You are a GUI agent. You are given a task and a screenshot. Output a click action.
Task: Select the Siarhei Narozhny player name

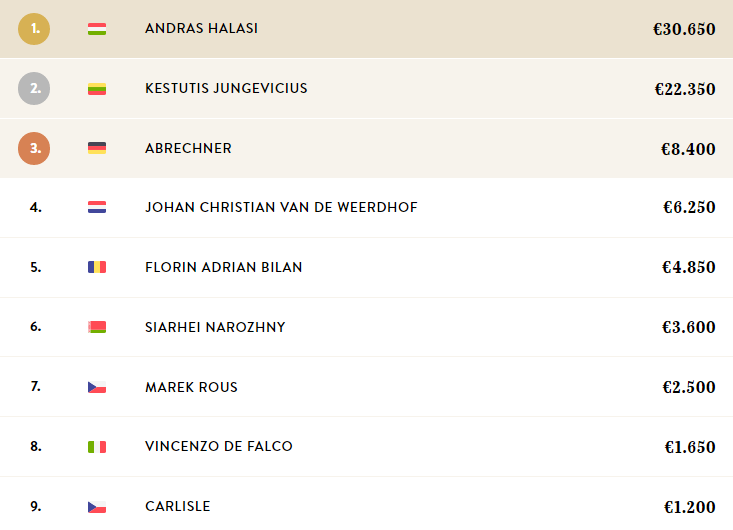click(x=215, y=327)
